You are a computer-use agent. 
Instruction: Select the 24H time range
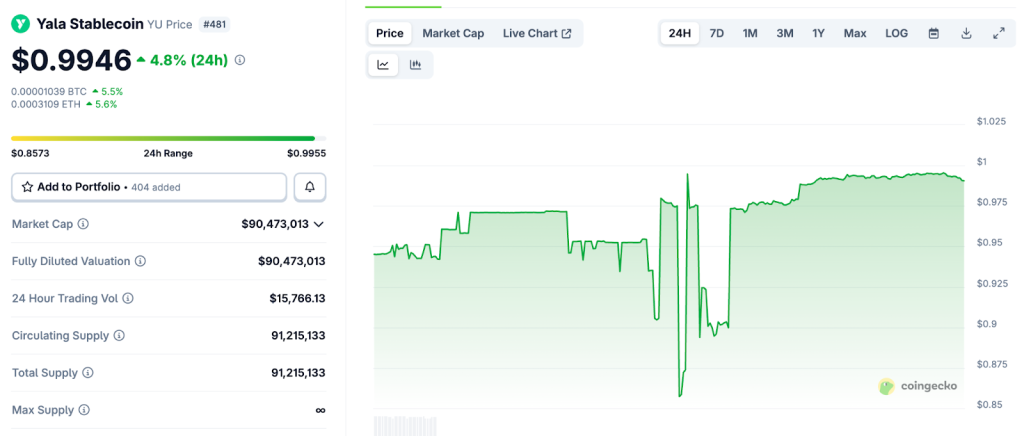tap(680, 33)
